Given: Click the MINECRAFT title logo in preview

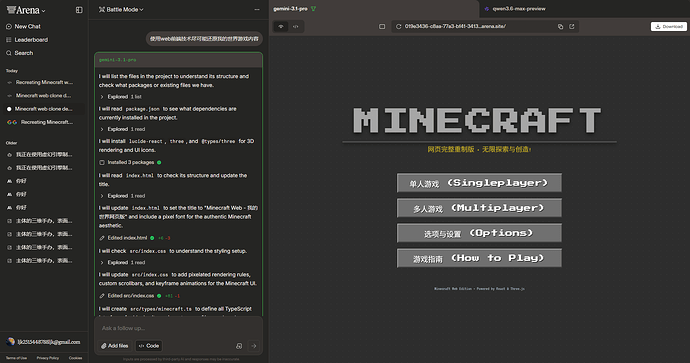Looking at the screenshot, I should pos(477,120).
